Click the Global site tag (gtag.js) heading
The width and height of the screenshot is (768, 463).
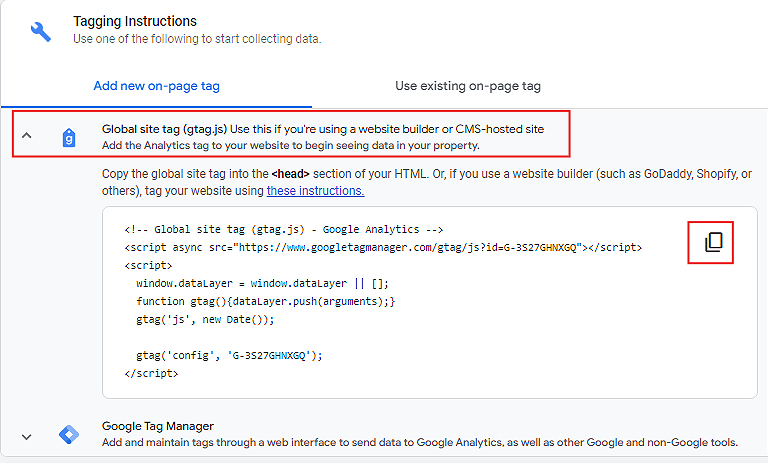(164, 129)
